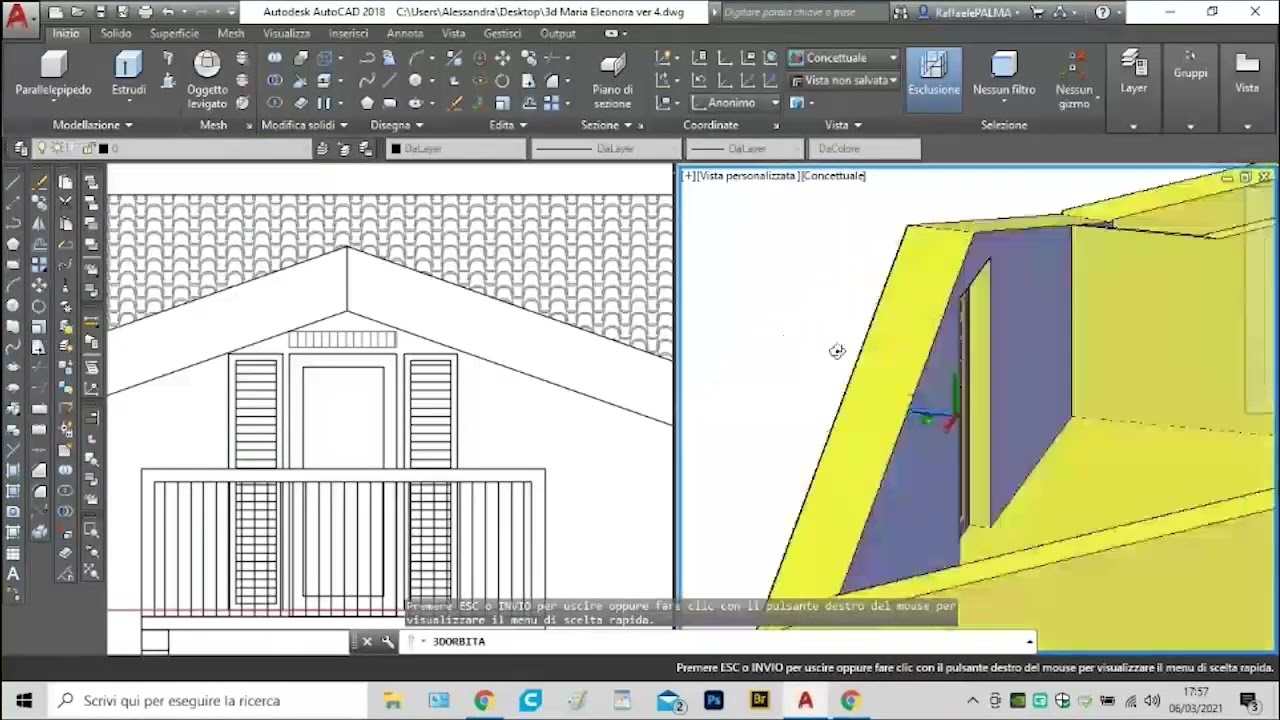Open the Vista non salvata dropdown

point(843,80)
